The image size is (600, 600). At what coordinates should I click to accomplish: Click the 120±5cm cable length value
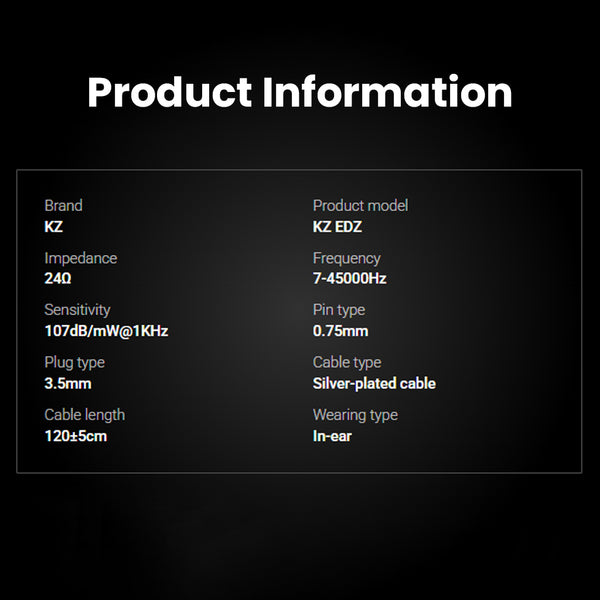pyautogui.click(x=75, y=436)
